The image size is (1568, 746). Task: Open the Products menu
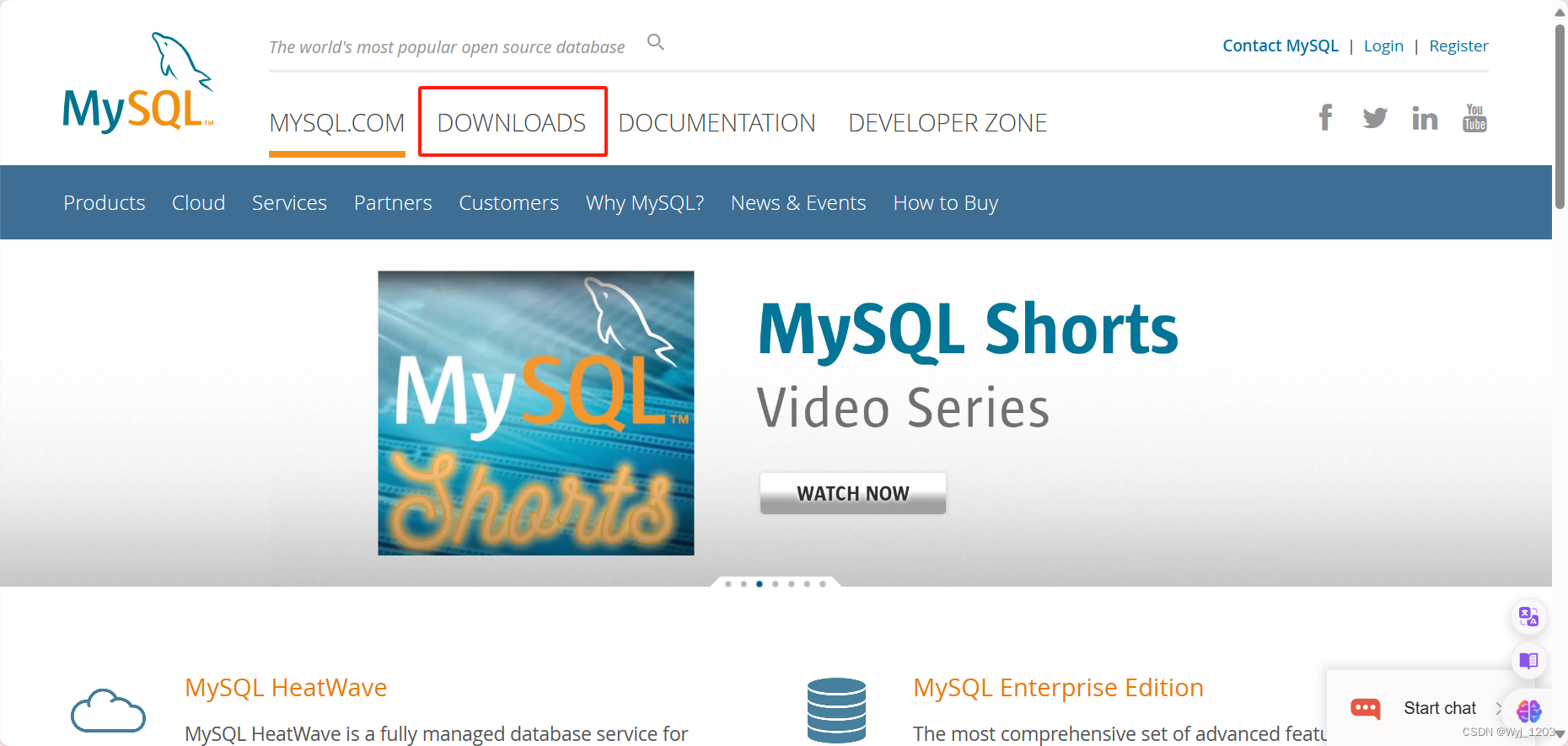[105, 203]
